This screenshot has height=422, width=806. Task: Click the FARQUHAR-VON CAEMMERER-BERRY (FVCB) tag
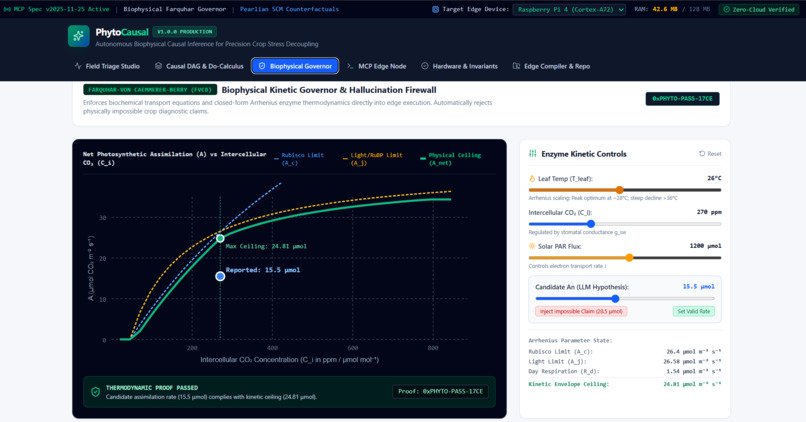pyautogui.click(x=150, y=89)
